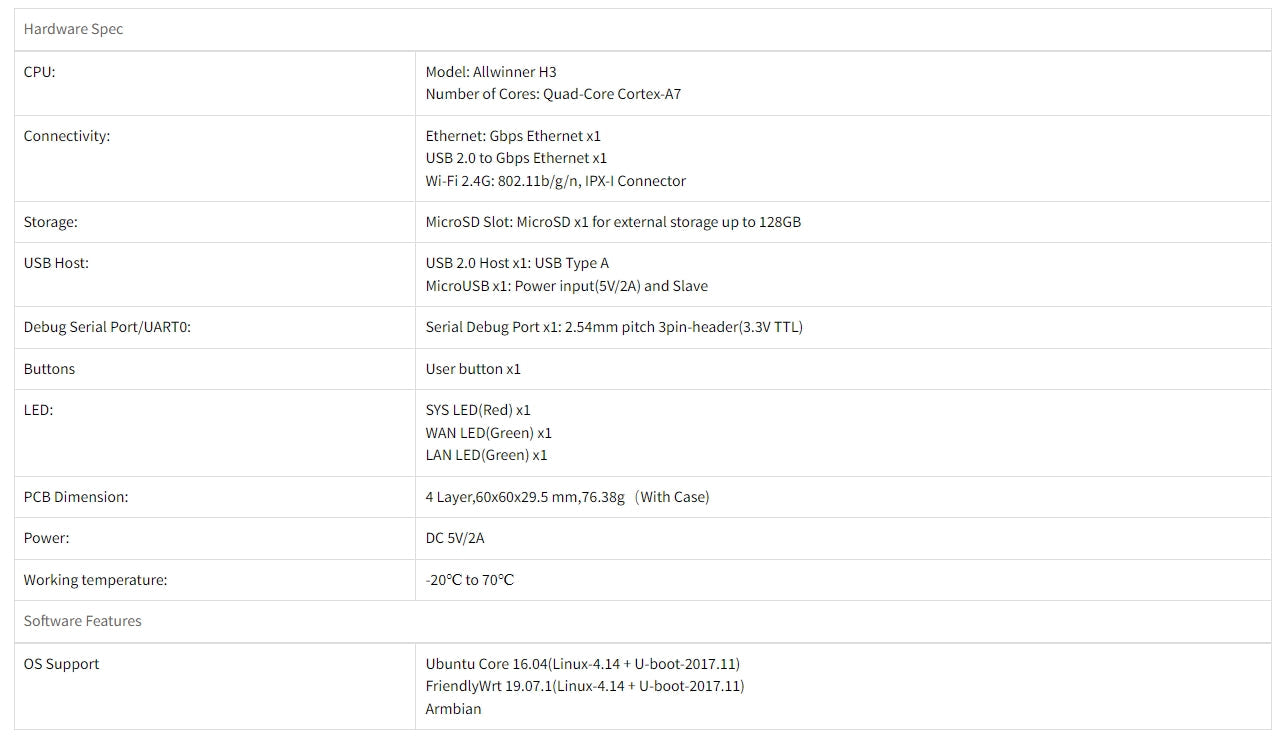Click the MicroUSB power input line

[566, 286]
